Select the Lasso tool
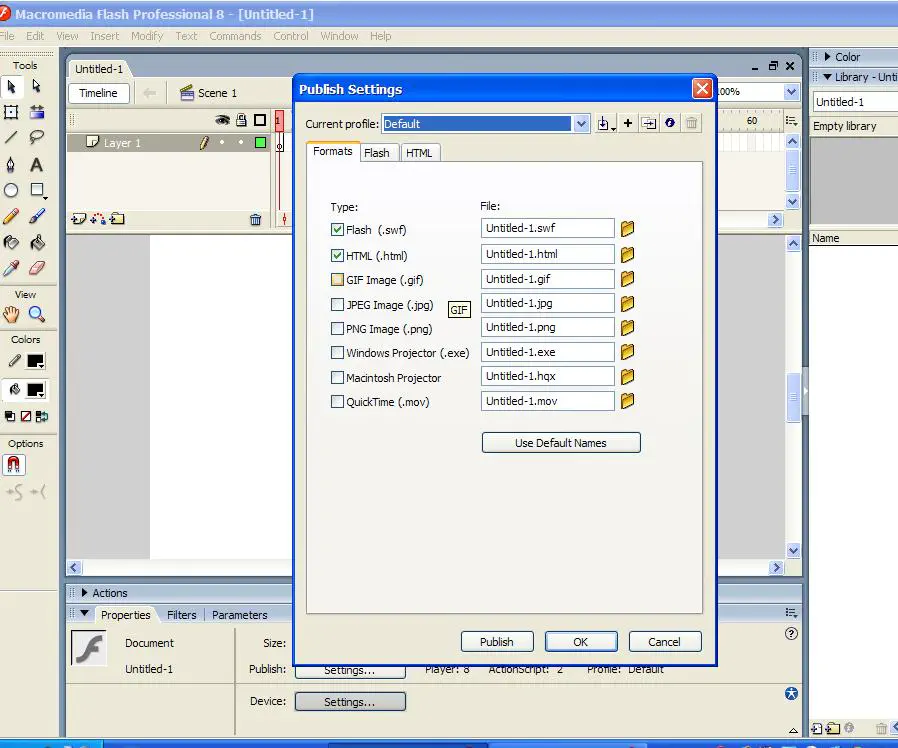This screenshot has width=898, height=748. click(x=37, y=138)
